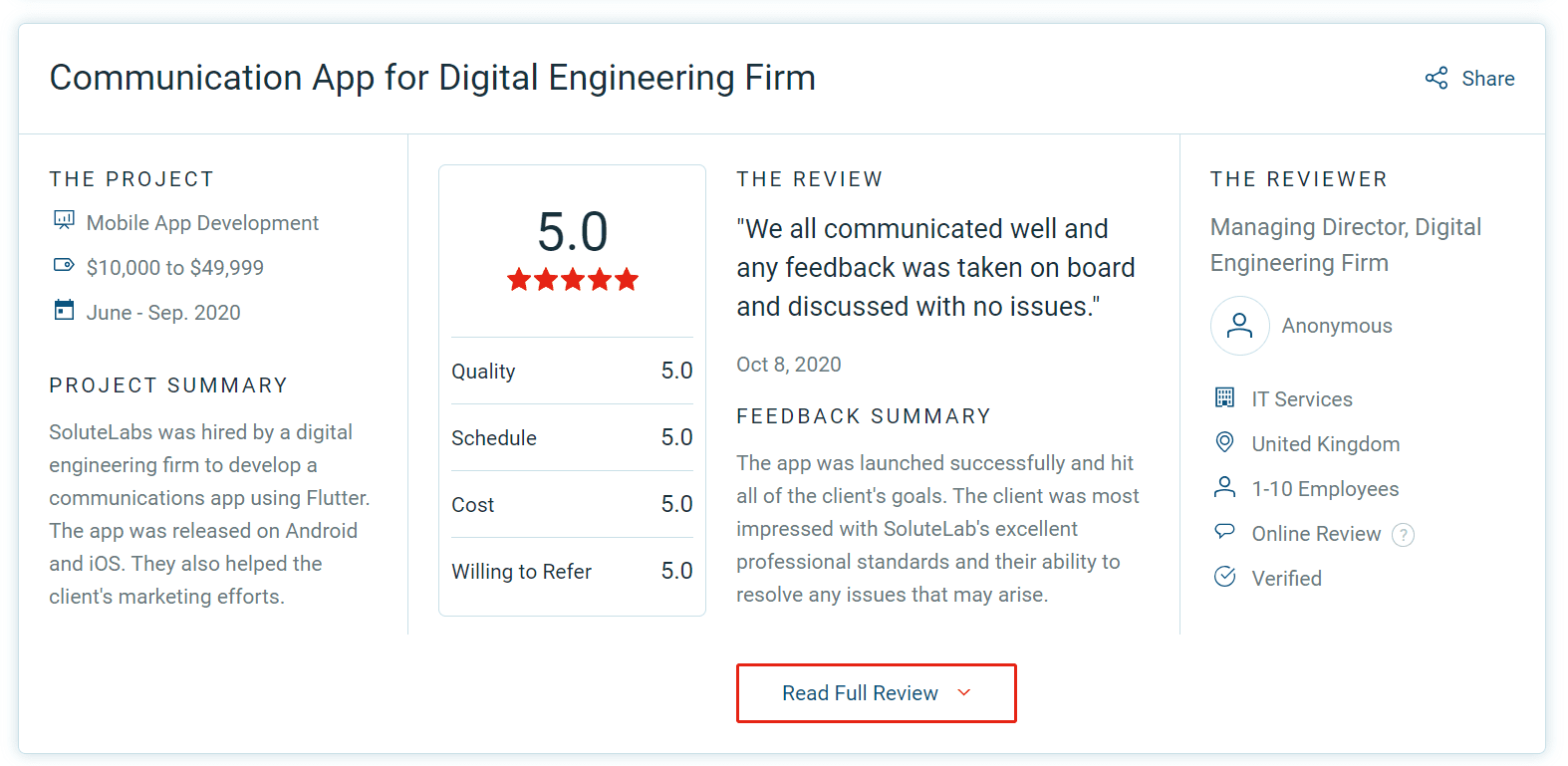Click the chevron arrow on Read Full Review
The width and height of the screenshot is (1568, 766).
[963, 692]
